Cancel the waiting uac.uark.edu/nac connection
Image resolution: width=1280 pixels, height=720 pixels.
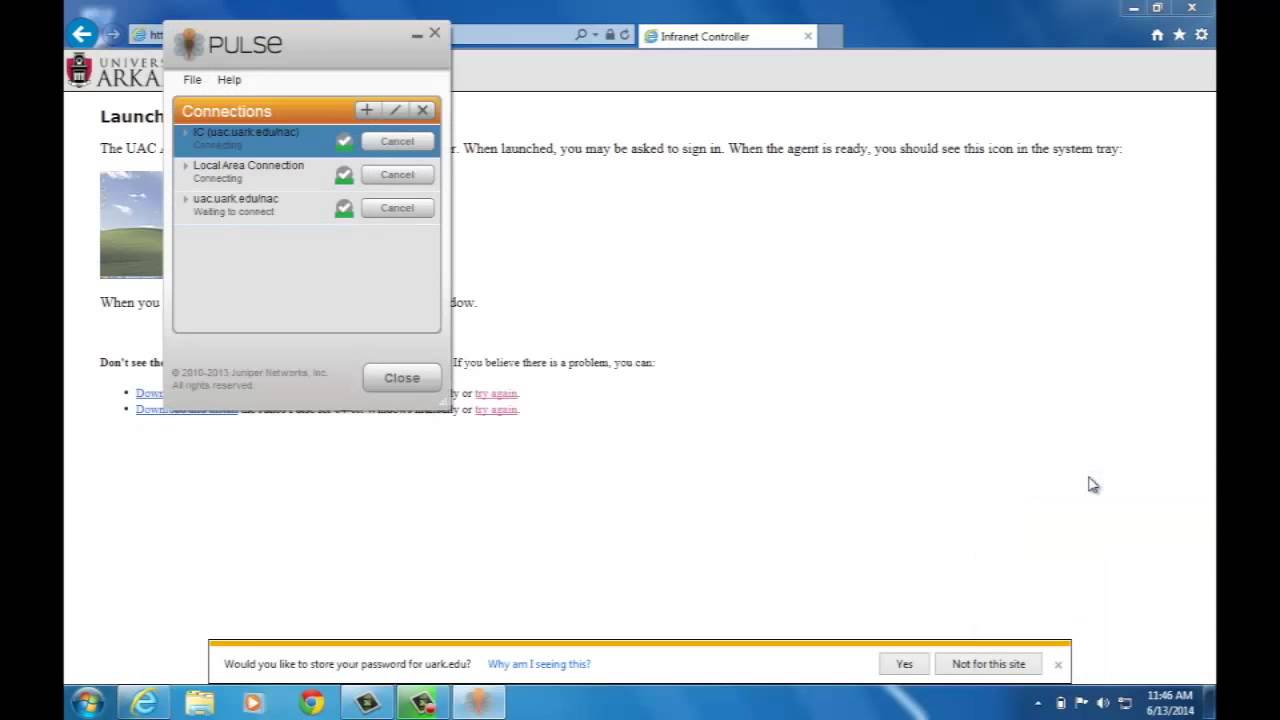397,208
